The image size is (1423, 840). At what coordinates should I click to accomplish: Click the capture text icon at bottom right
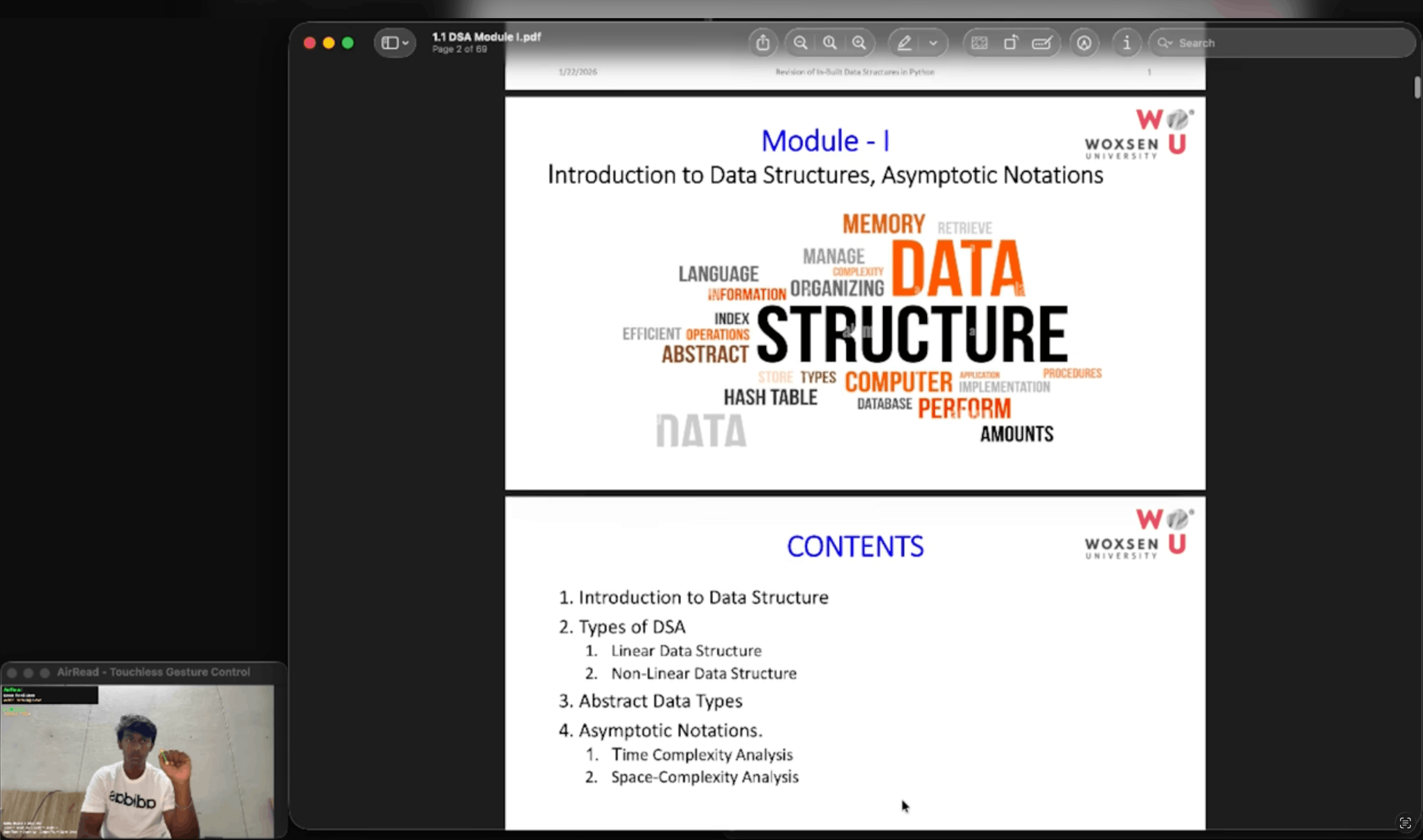click(x=1405, y=822)
